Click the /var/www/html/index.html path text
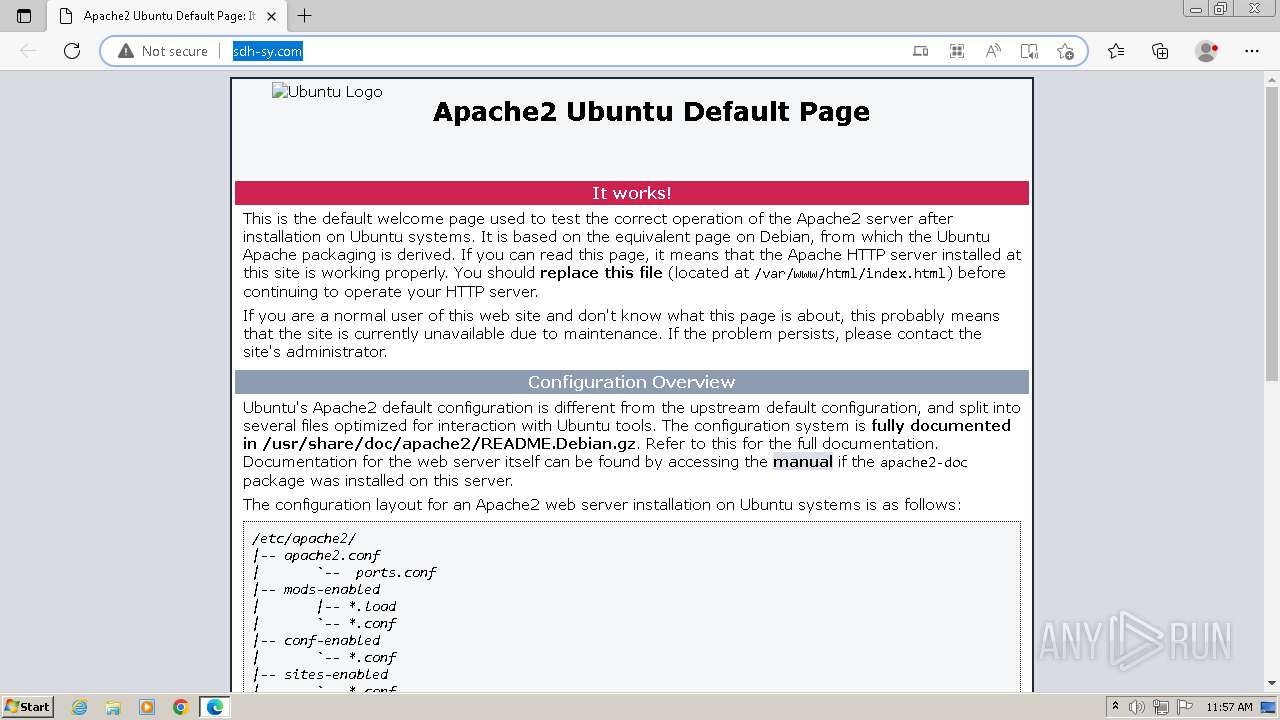The image size is (1280, 720). (x=851, y=273)
